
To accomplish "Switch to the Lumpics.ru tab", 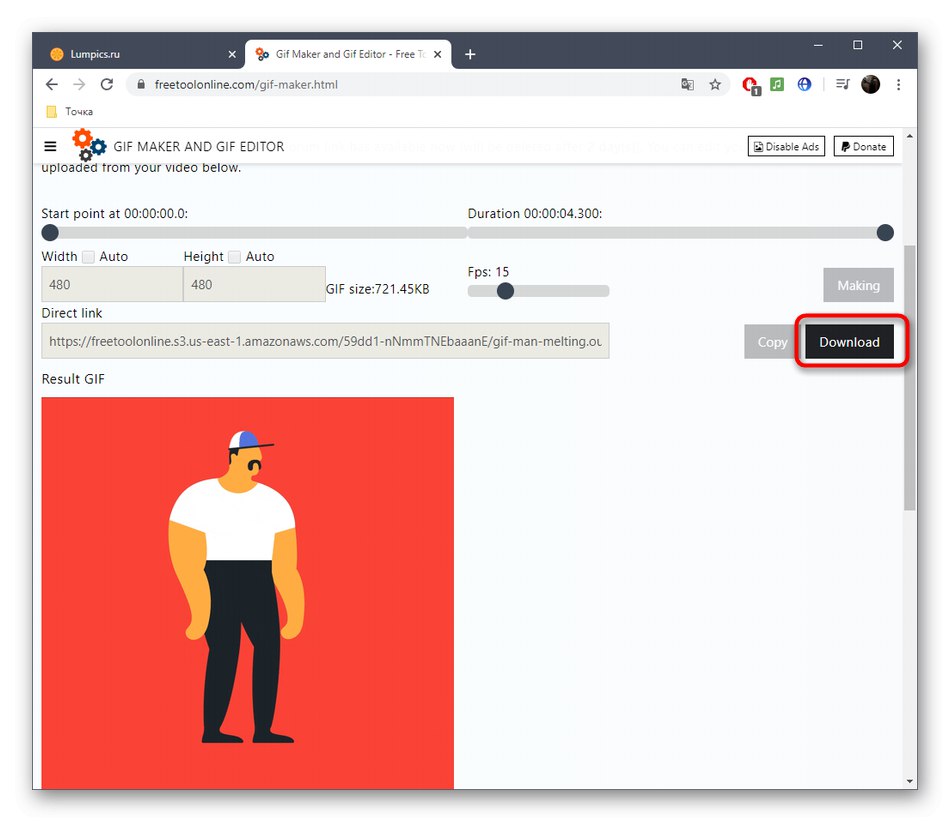I will 130,53.
